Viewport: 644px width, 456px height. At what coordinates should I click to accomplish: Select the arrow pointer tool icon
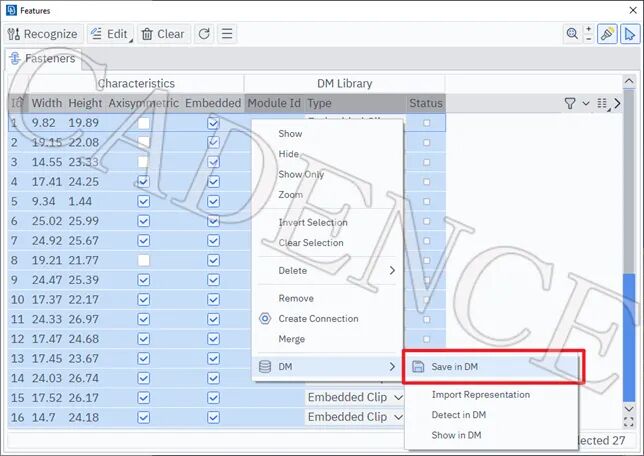pos(630,34)
